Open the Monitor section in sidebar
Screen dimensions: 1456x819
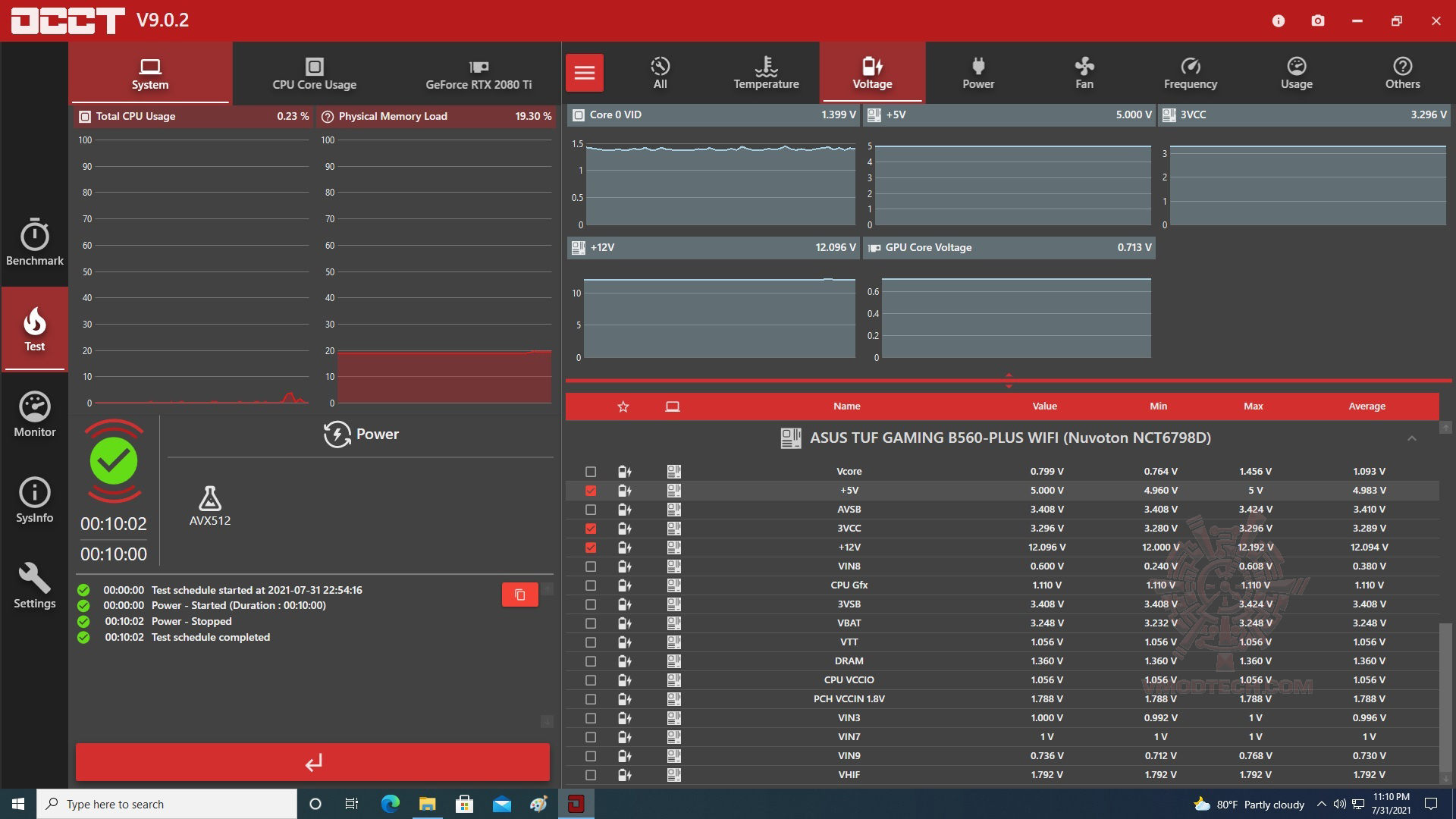coord(34,415)
